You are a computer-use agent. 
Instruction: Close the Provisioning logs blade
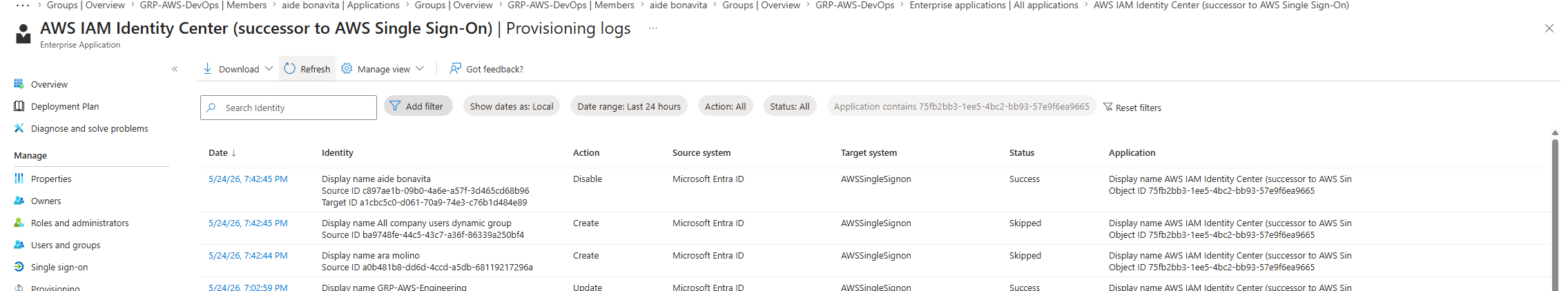point(1549,28)
